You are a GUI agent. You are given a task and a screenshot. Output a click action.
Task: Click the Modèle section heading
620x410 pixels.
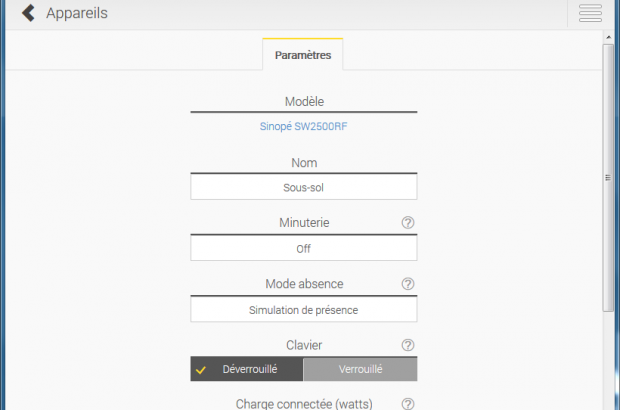304,101
